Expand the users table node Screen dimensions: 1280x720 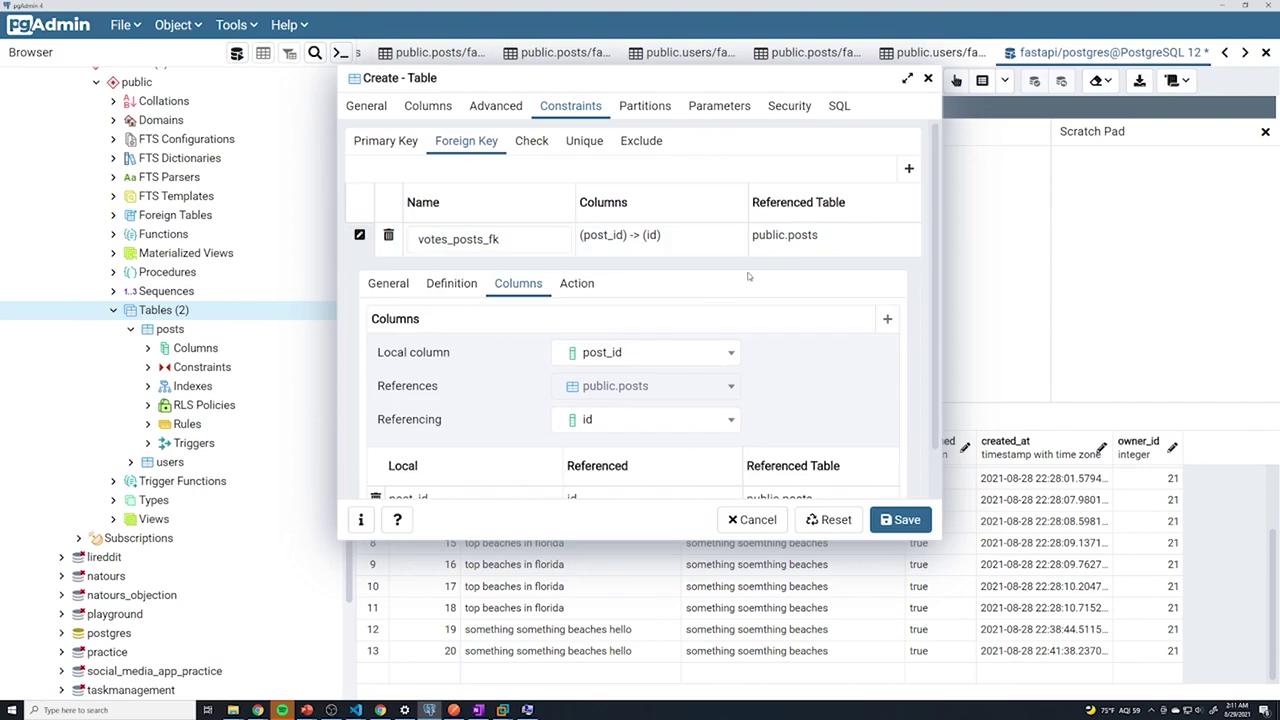click(131, 463)
